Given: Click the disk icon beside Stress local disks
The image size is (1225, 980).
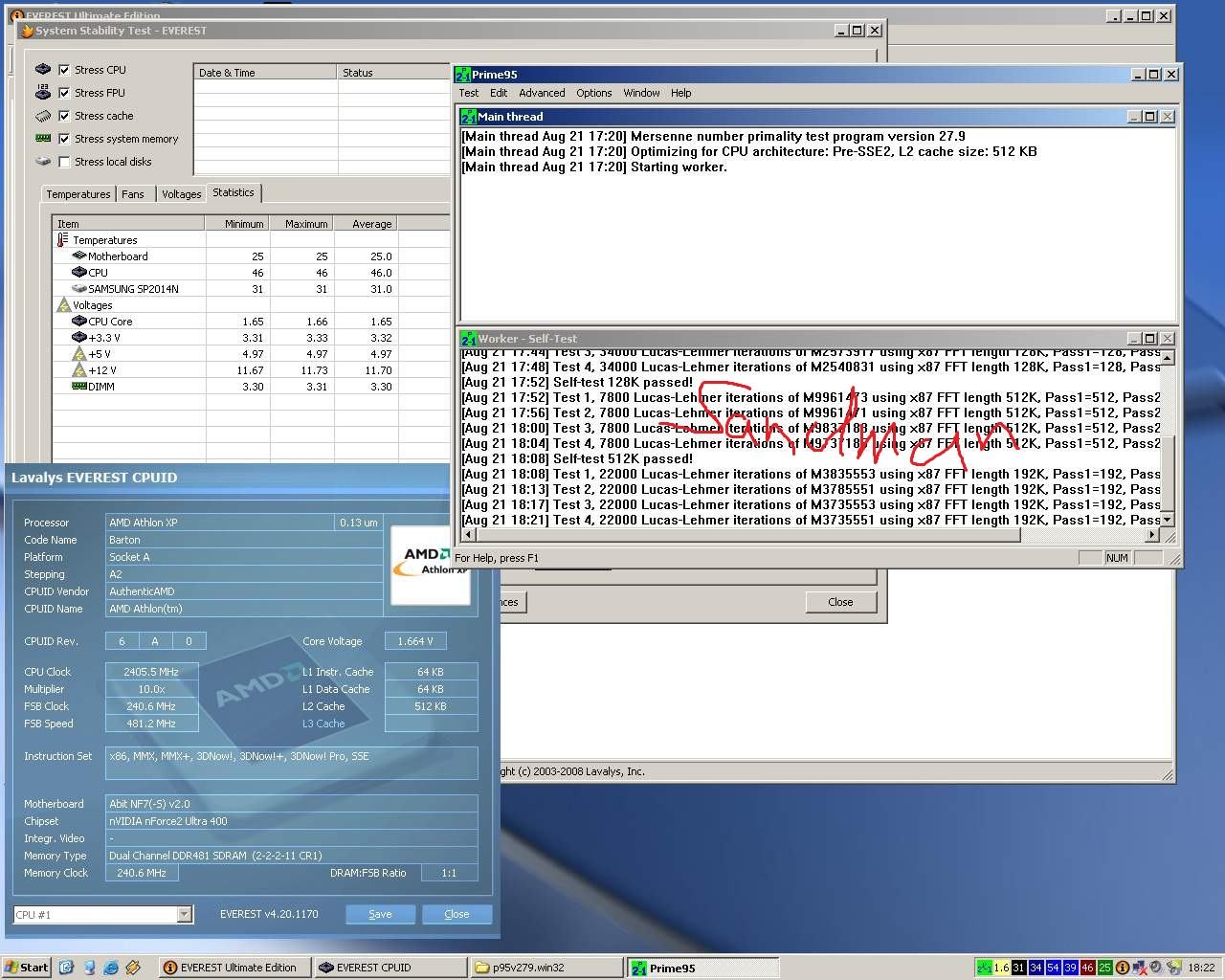Looking at the screenshot, I should pos(43,162).
